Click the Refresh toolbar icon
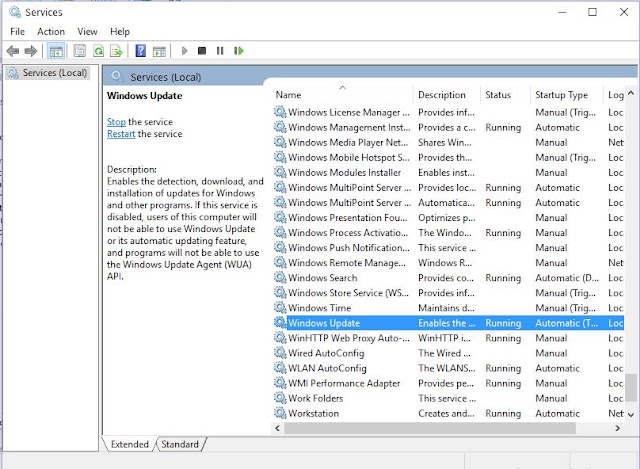The width and height of the screenshot is (640, 469). point(98,51)
